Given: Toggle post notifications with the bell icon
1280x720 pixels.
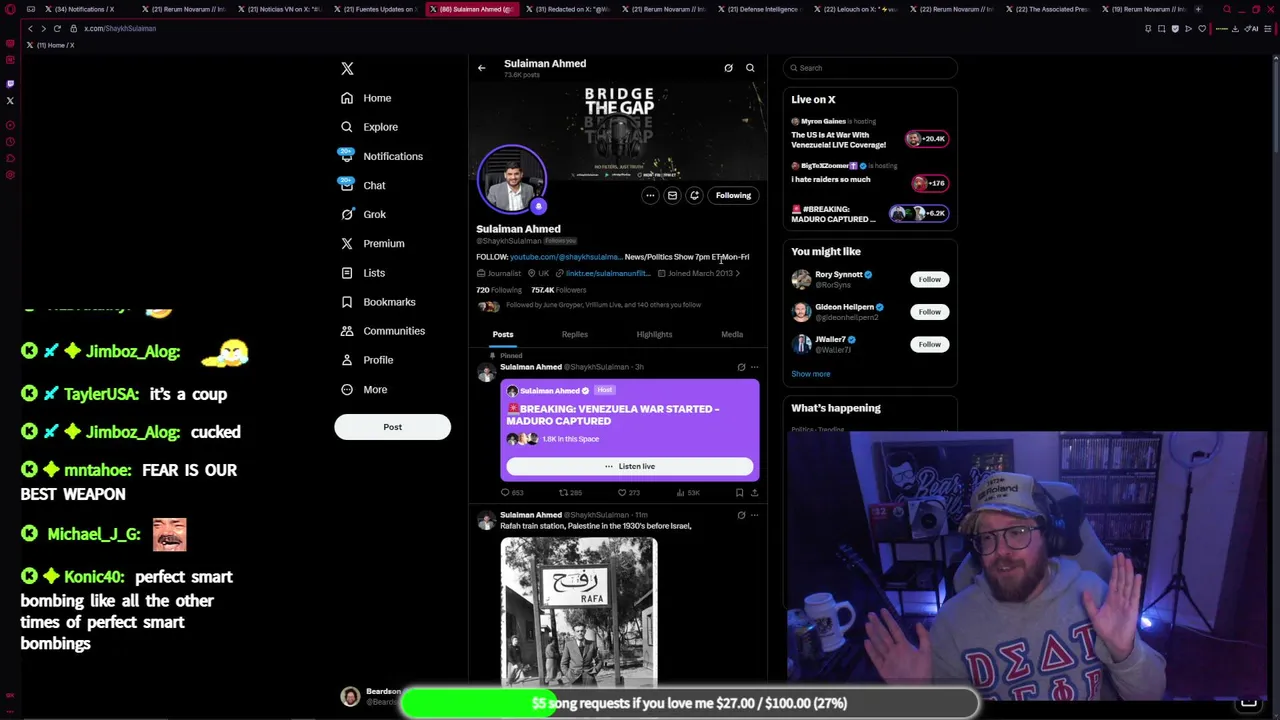Looking at the screenshot, I should coord(694,195).
